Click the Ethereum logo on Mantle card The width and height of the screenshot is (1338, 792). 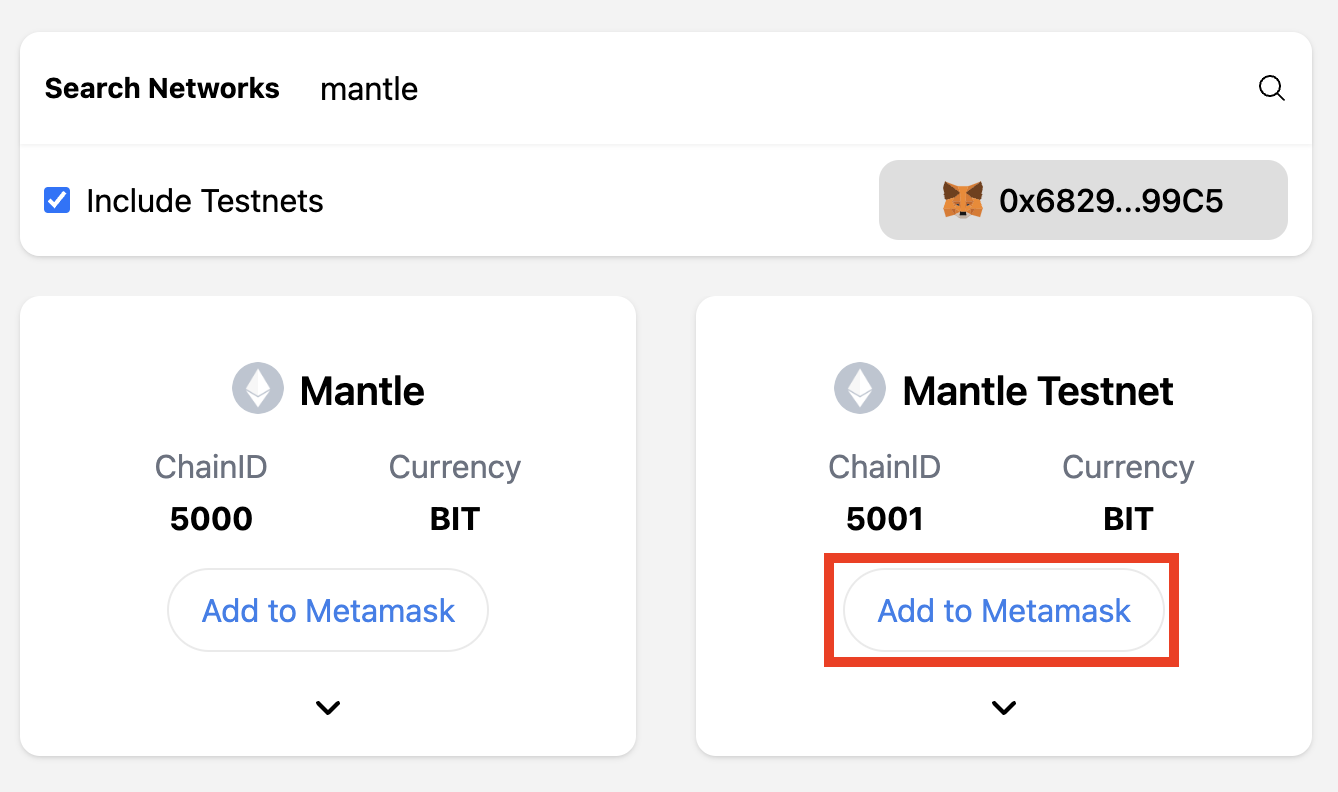pyautogui.click(x=258, y=389)
